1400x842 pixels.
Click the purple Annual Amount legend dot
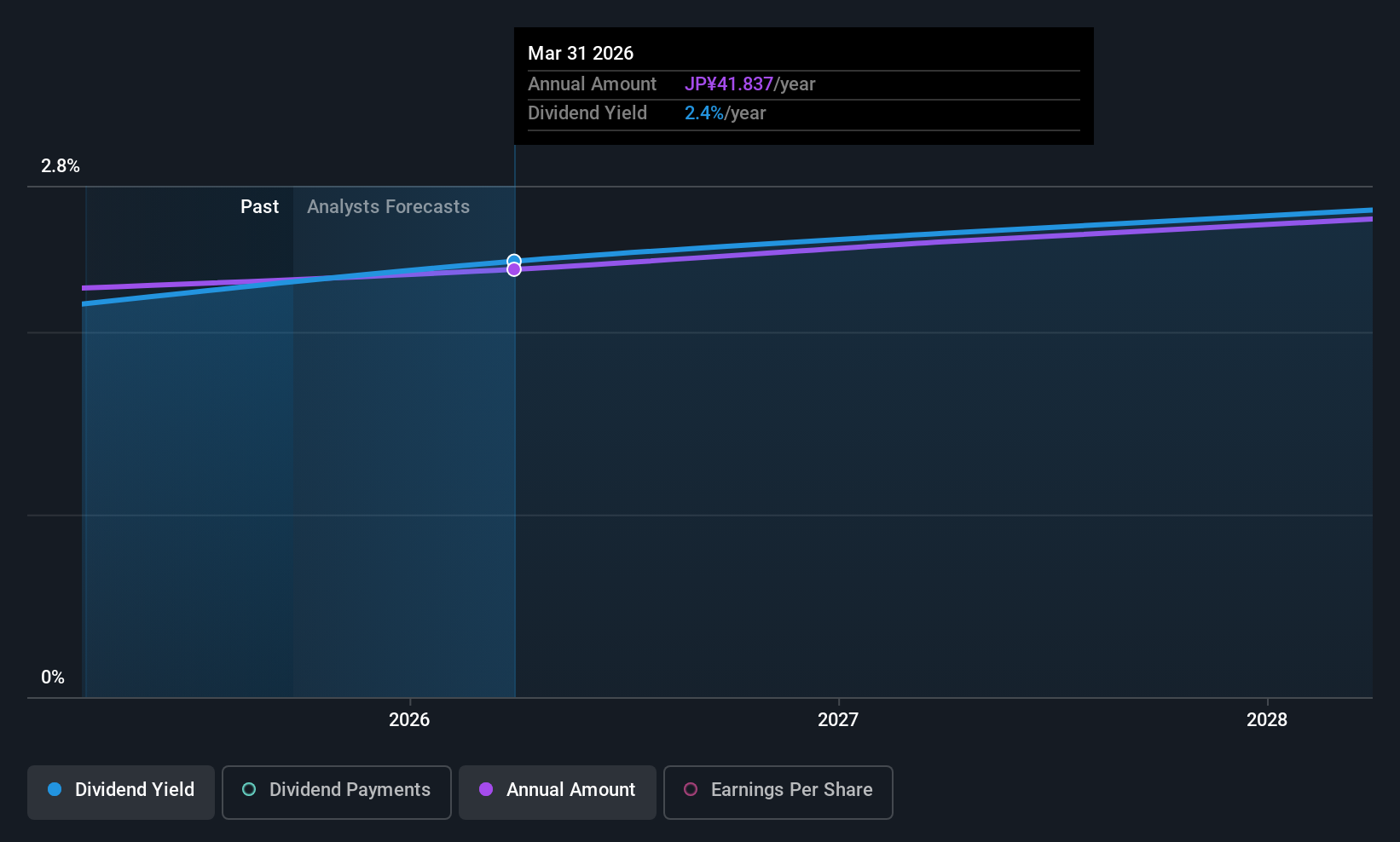tap(486, 789)
